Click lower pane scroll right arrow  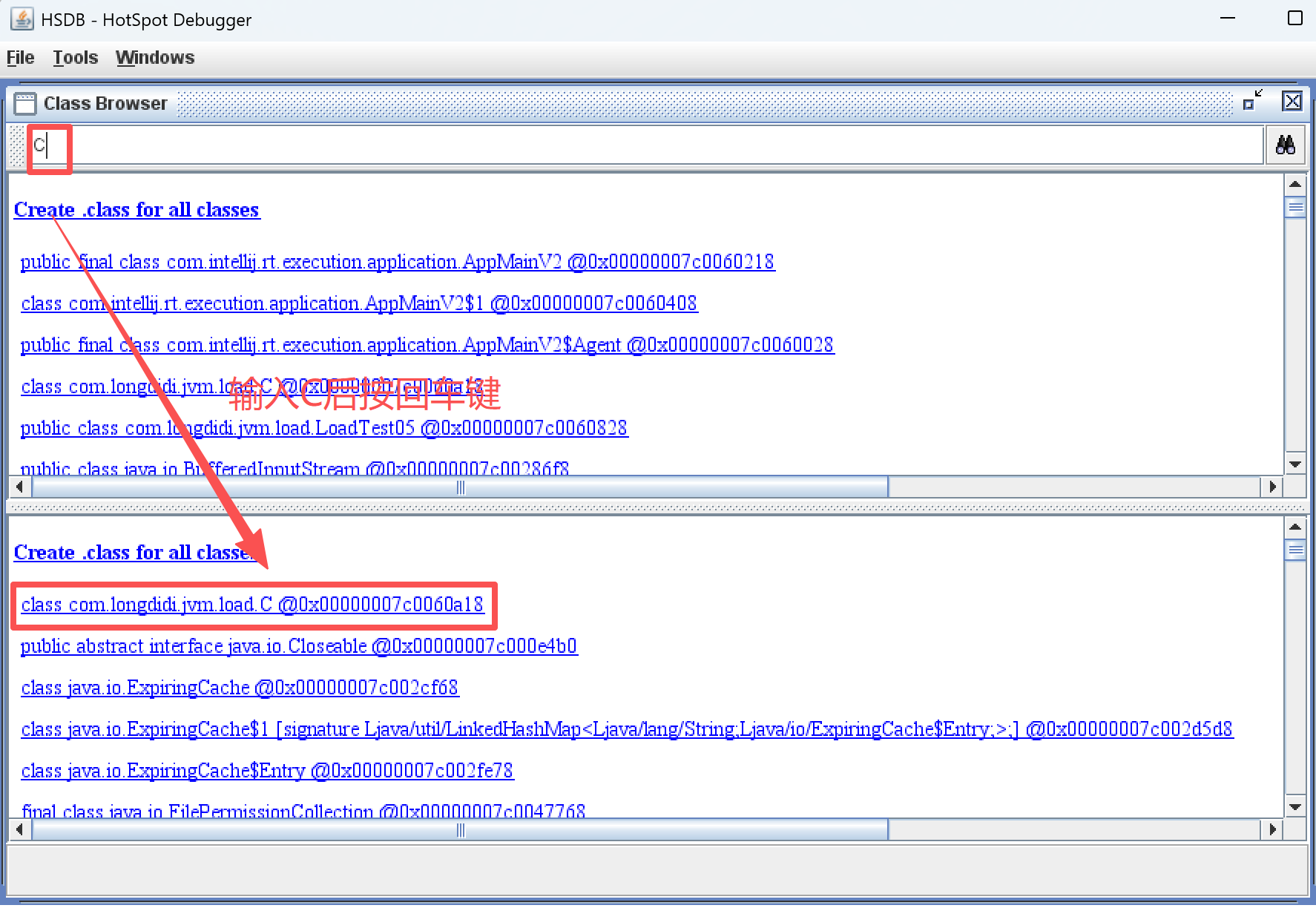1272,829
